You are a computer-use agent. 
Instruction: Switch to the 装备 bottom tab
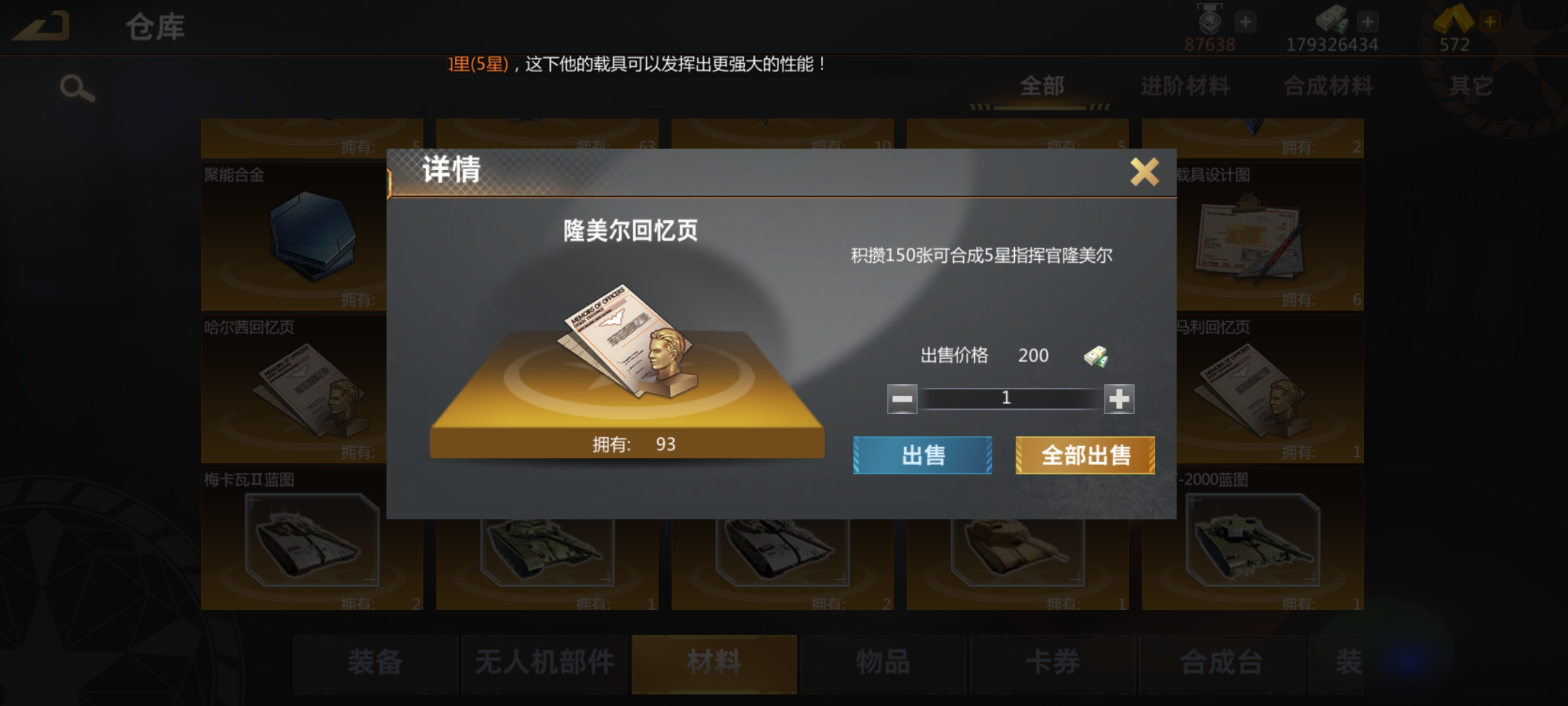(375, 663)
